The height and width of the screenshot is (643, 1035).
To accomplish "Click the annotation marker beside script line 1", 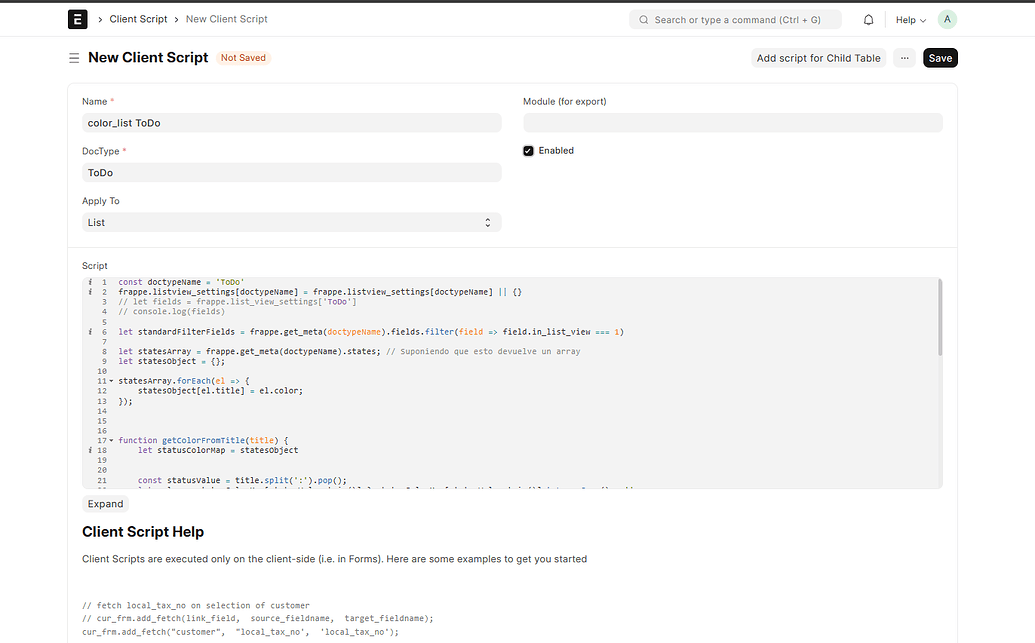I will (88, 282).
